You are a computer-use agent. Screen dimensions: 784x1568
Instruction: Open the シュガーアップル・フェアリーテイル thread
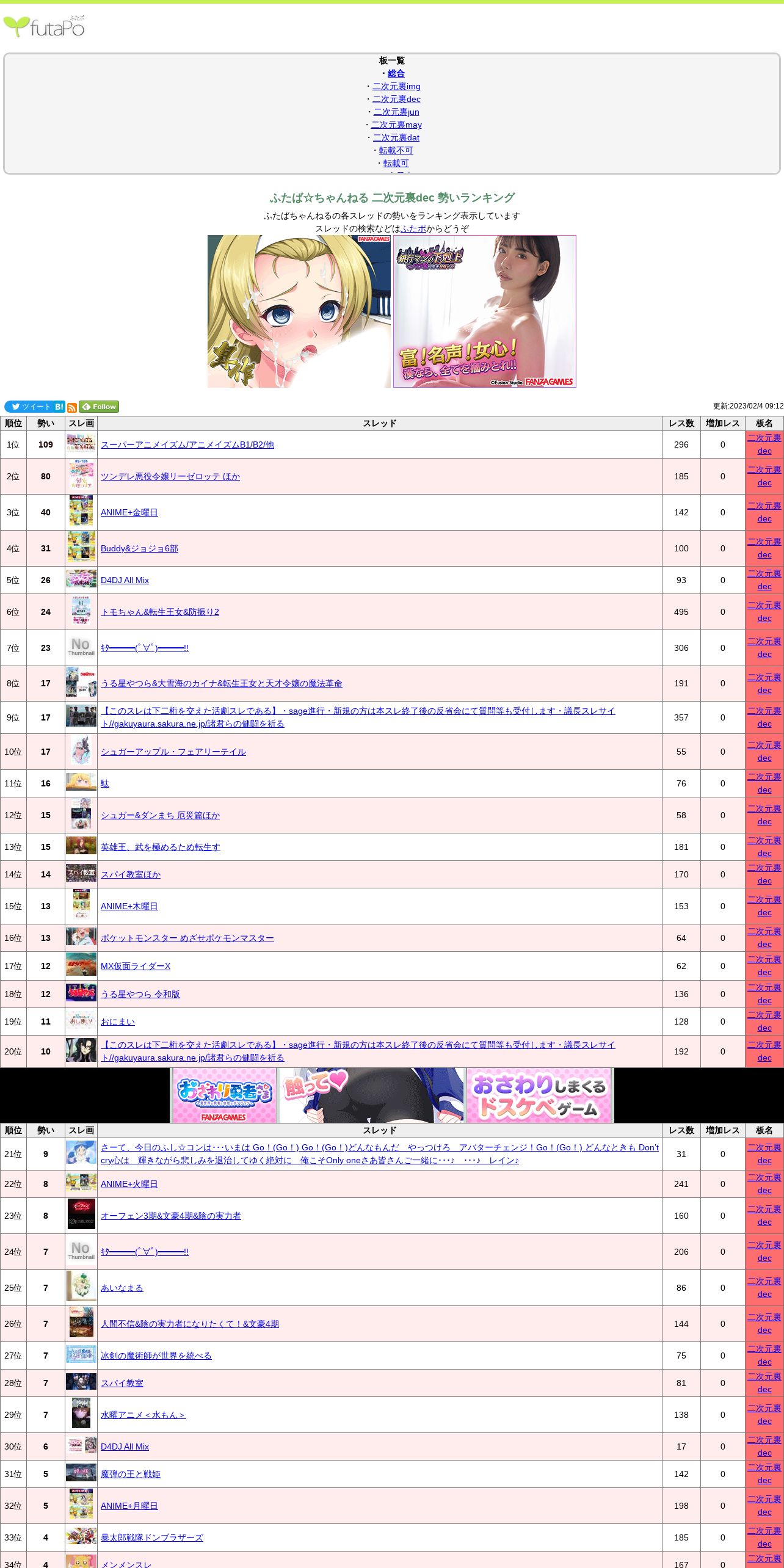(173, 752)
